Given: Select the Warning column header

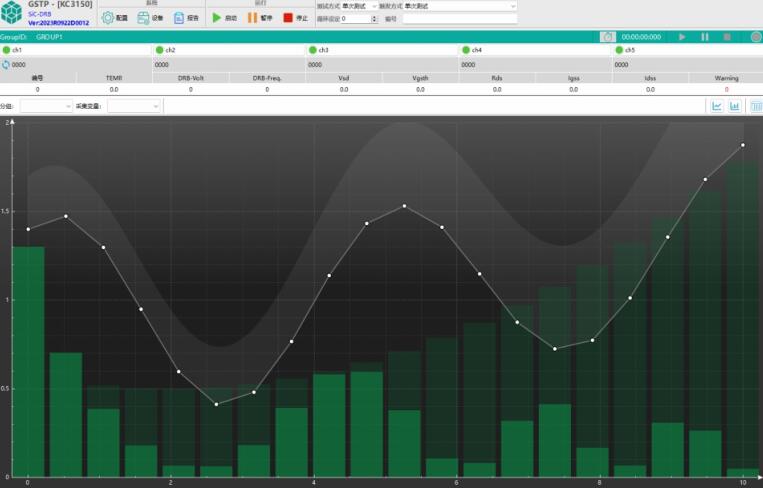Looking at the screenshot, I should [726, 77].
